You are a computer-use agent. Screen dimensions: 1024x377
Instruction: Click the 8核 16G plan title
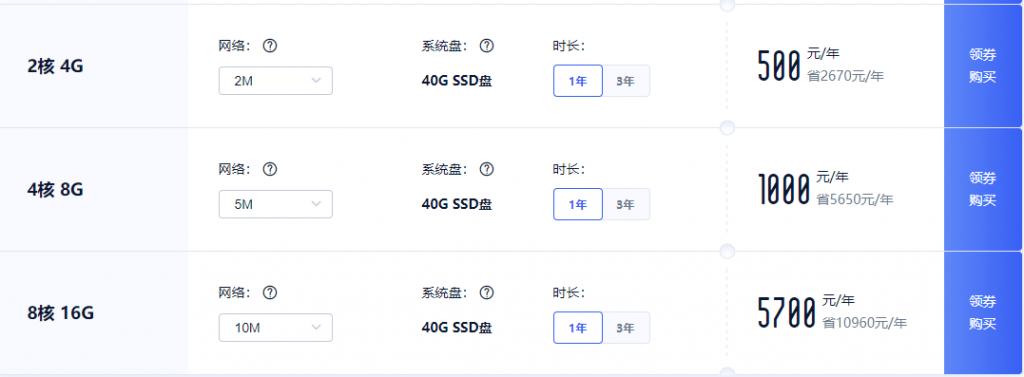coord(61,314)
